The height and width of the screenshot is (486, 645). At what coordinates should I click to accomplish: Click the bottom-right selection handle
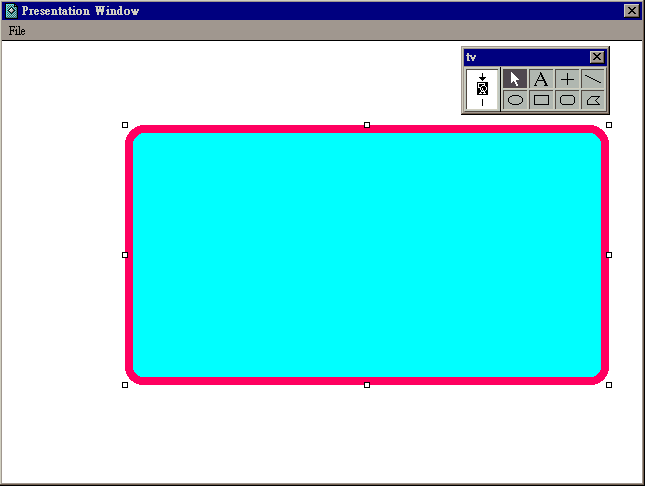609,385
